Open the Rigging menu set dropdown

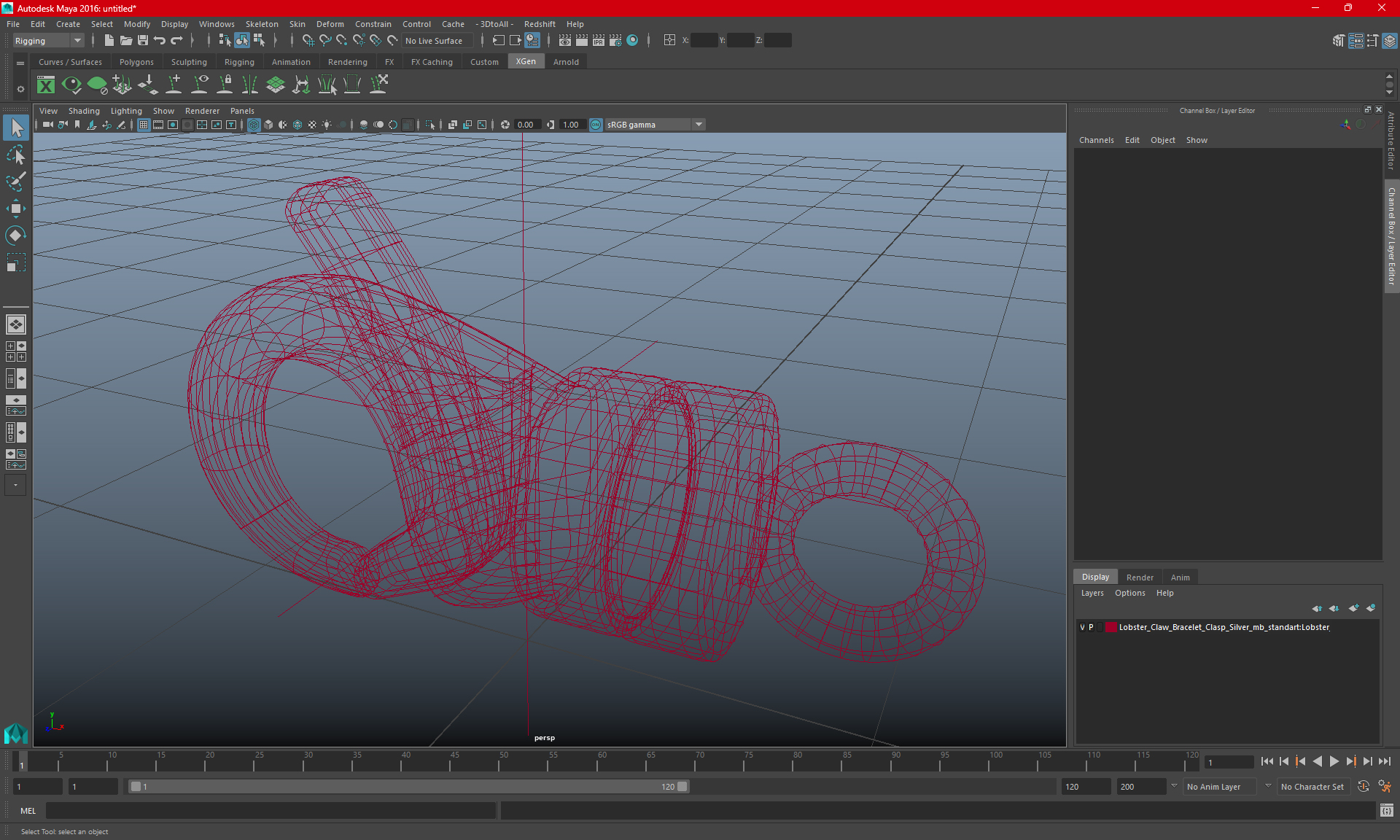[48, 41]
